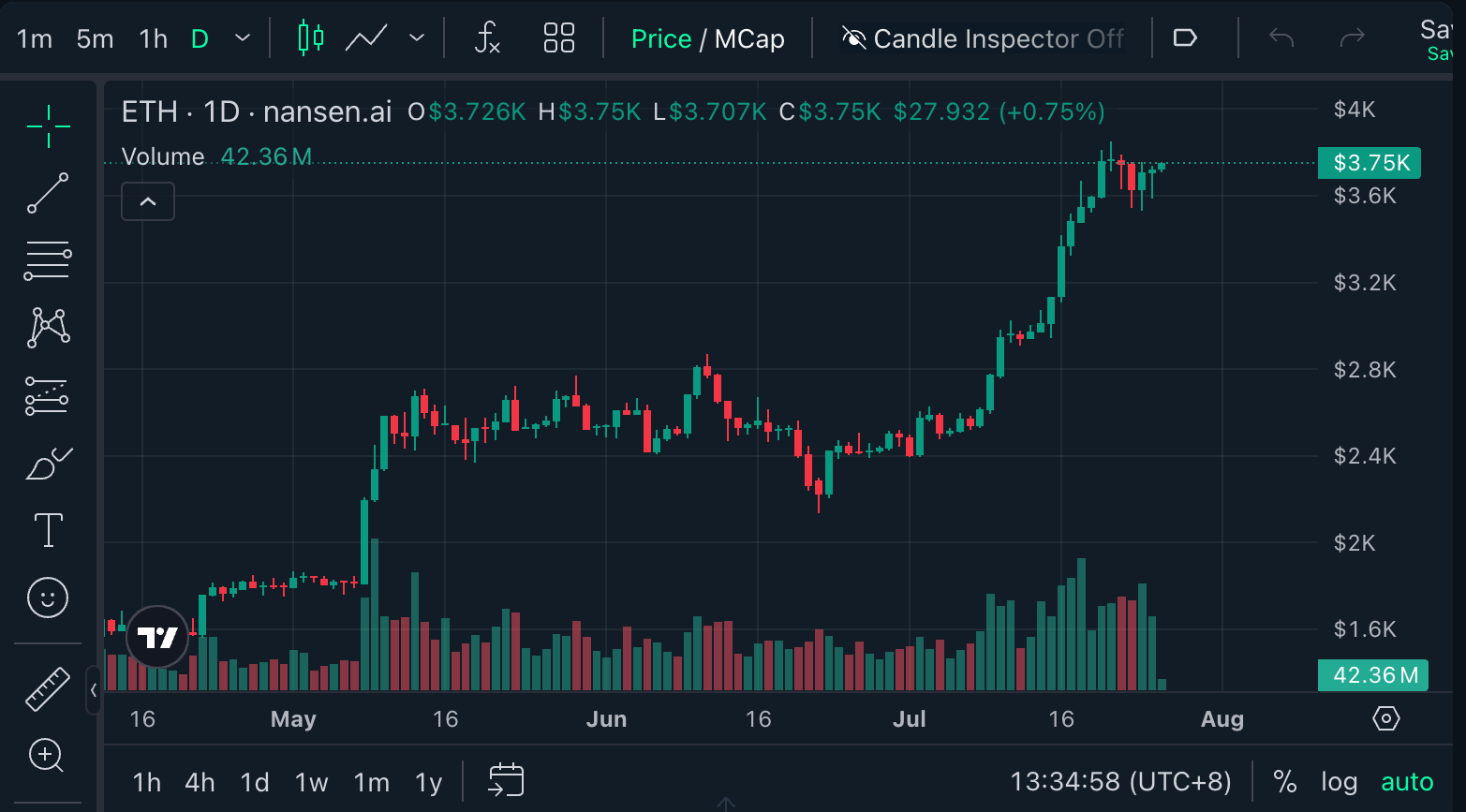Select the Text annotation tool
The height and width of the screenshot is (812, 1466).
coord(48,530)
